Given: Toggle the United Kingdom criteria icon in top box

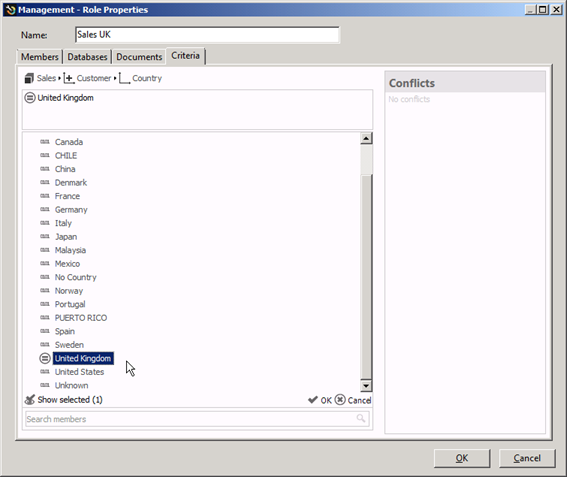Looking at the screenshot, I should click(x=30, y=98).
